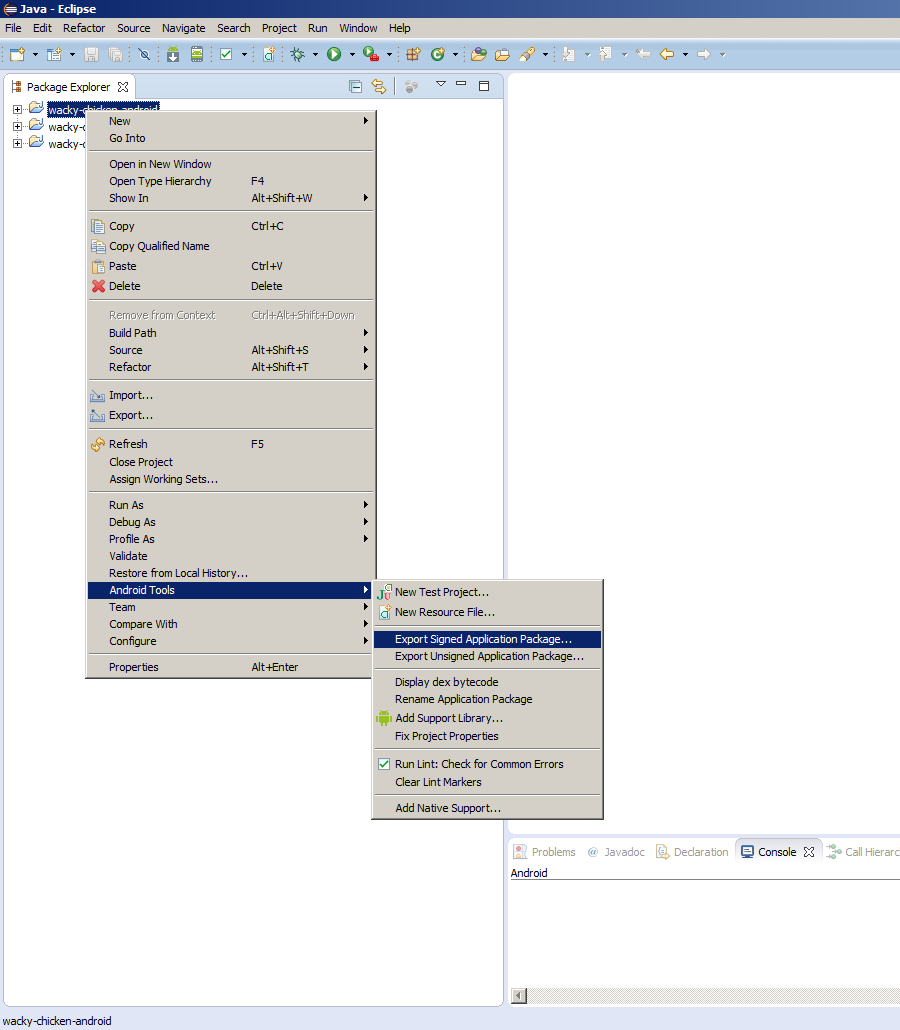The height and width of the screenshot is (1030, 900).
Task: Click the Skip All Breakpoints toolbar icon
Action: [x=145, y=55]
